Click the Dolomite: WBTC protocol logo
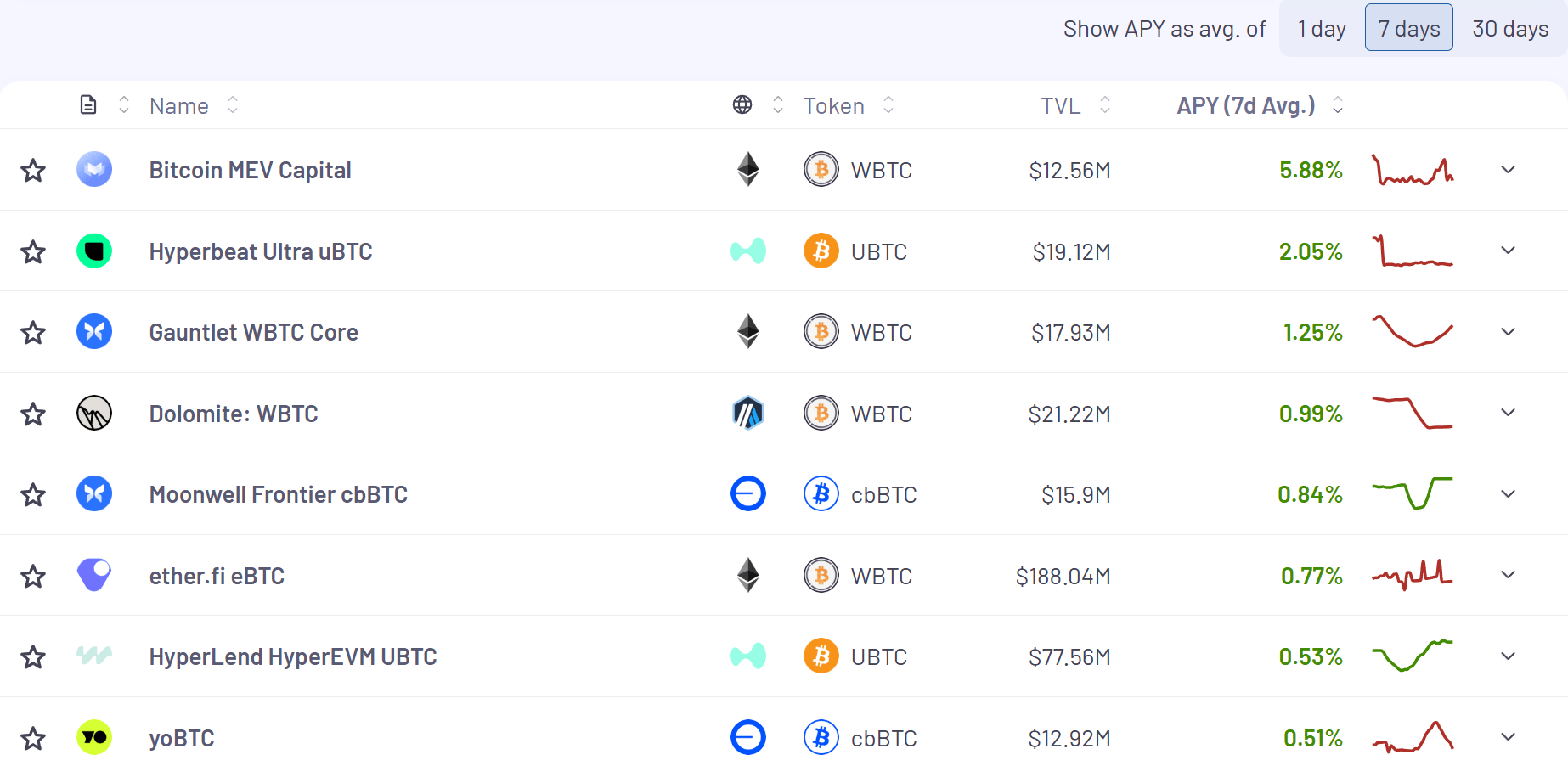Viewport: 1568px width, 766px height. coord(94,413)
